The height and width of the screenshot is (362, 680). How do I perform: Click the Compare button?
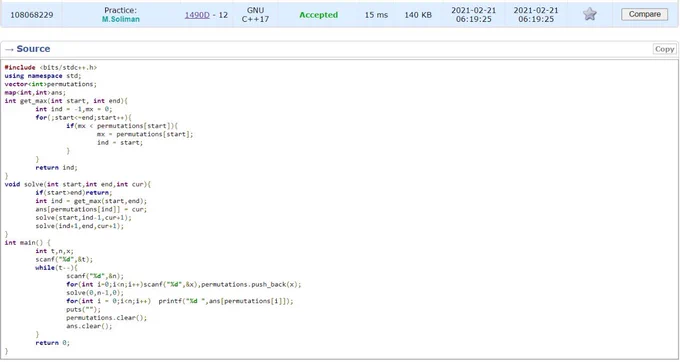pos(644,14)
